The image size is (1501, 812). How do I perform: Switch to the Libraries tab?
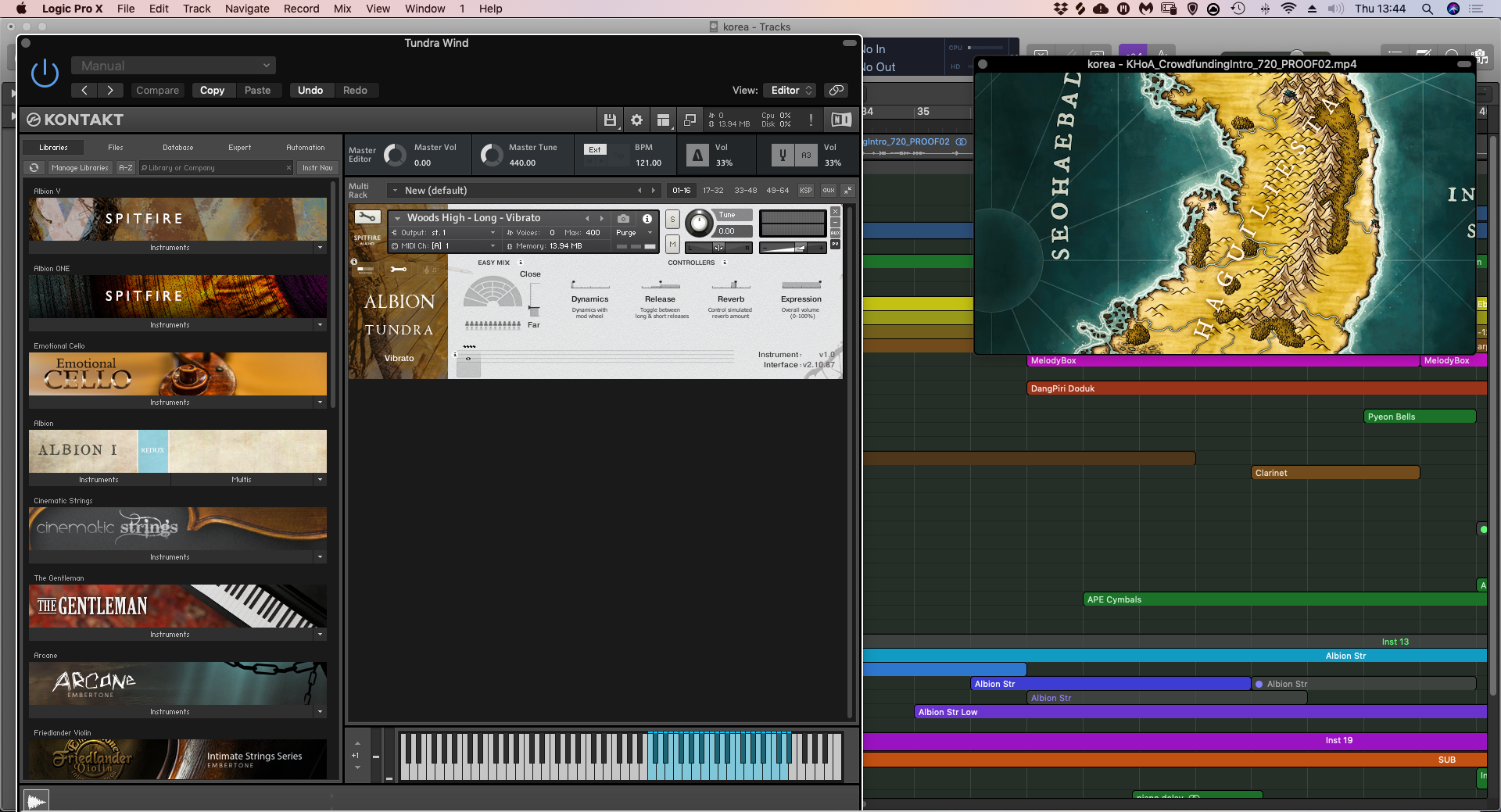pyautogui.click(x=53, y=147)
